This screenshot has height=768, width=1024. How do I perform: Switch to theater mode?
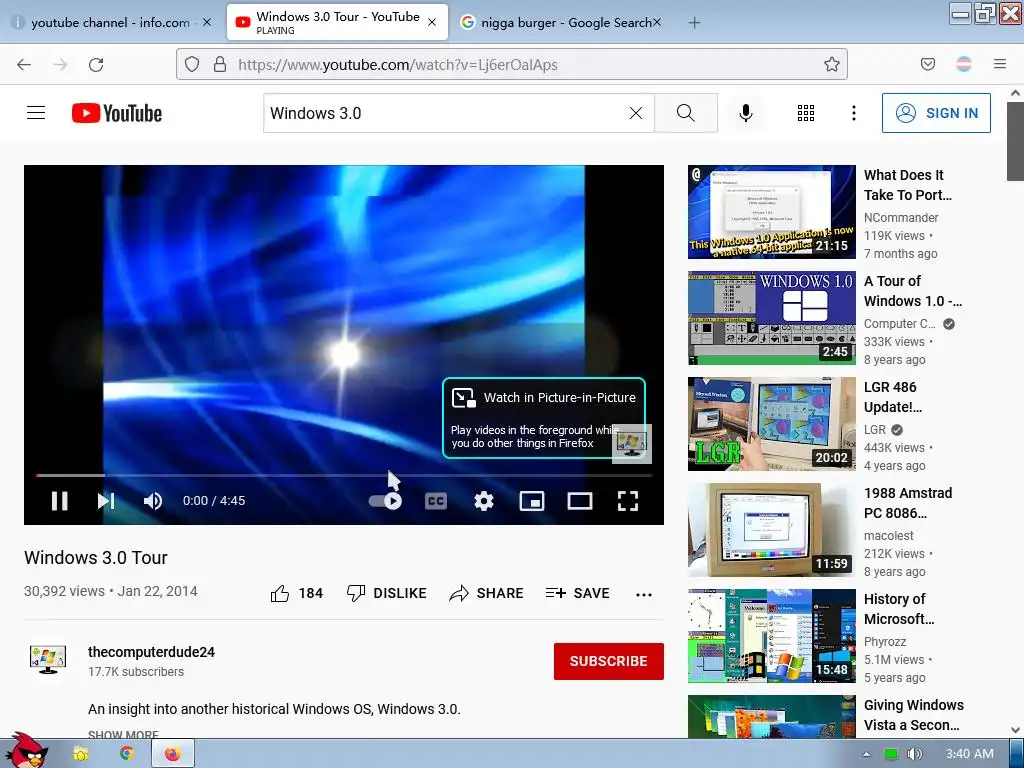[x=580, y=501]
